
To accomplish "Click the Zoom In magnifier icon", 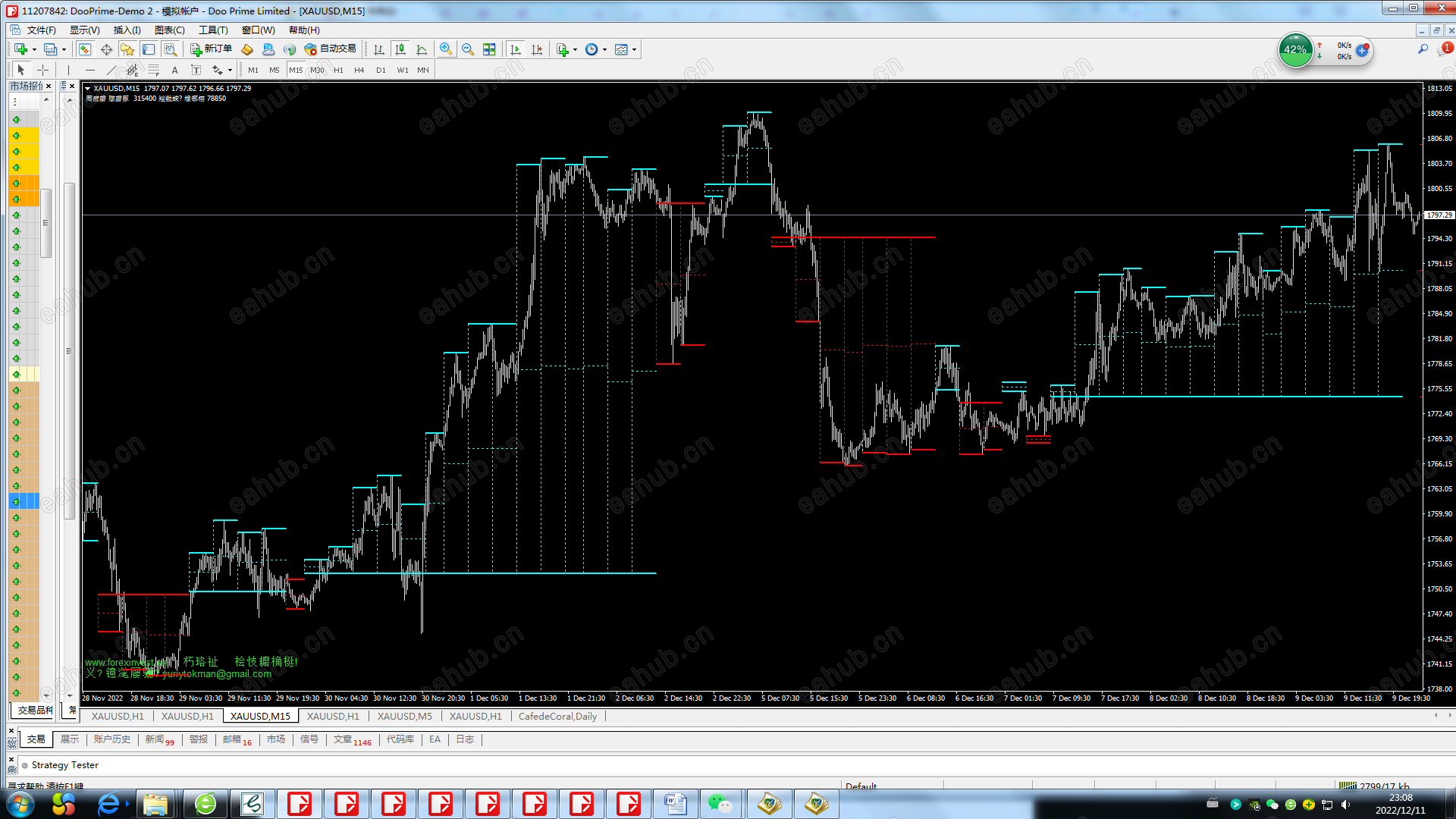I will click(446, 49).
